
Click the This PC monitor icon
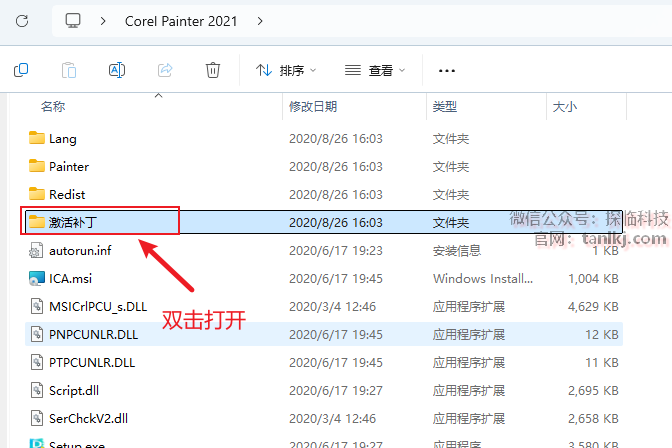pyautogui.click(x=73, y=20)
